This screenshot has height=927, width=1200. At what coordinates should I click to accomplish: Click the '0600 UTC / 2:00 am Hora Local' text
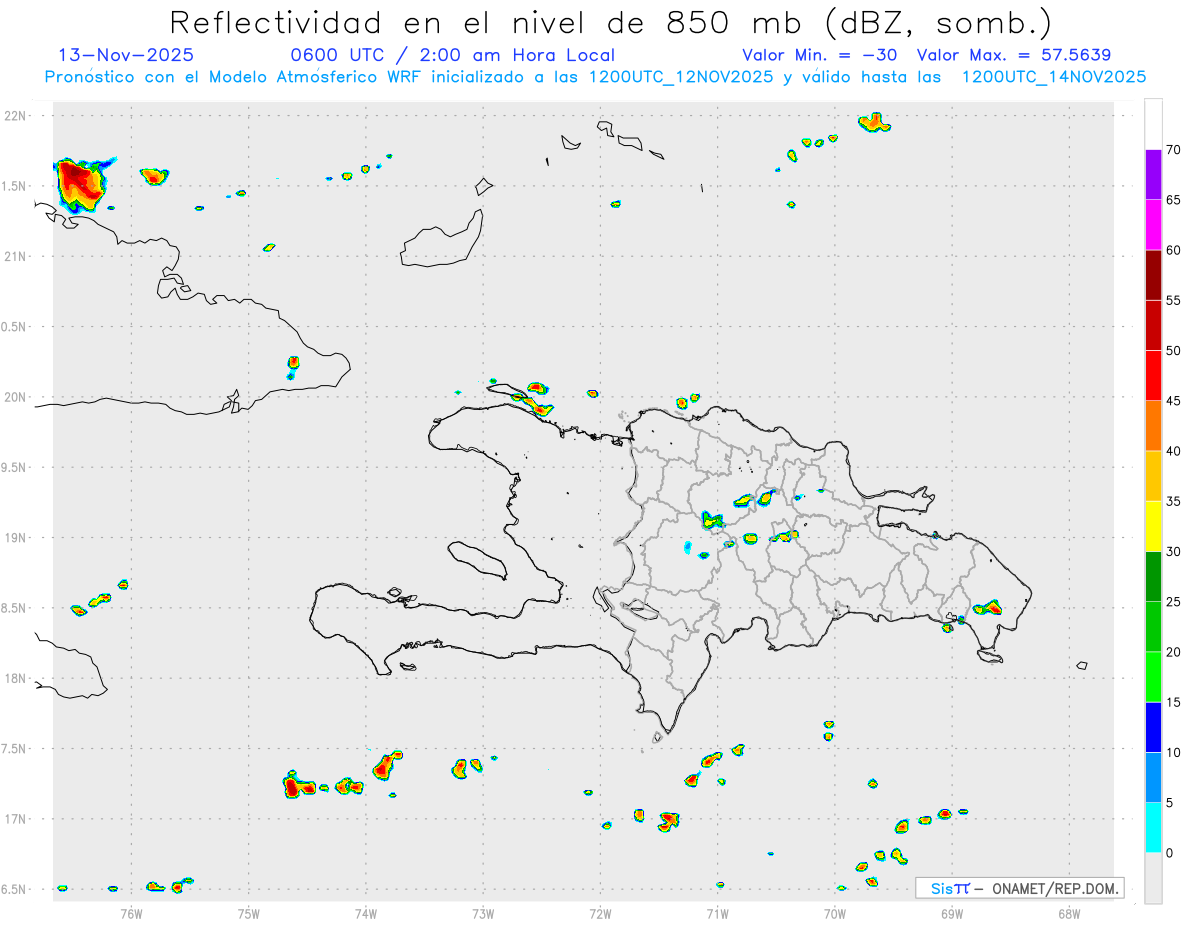[453, 55]
